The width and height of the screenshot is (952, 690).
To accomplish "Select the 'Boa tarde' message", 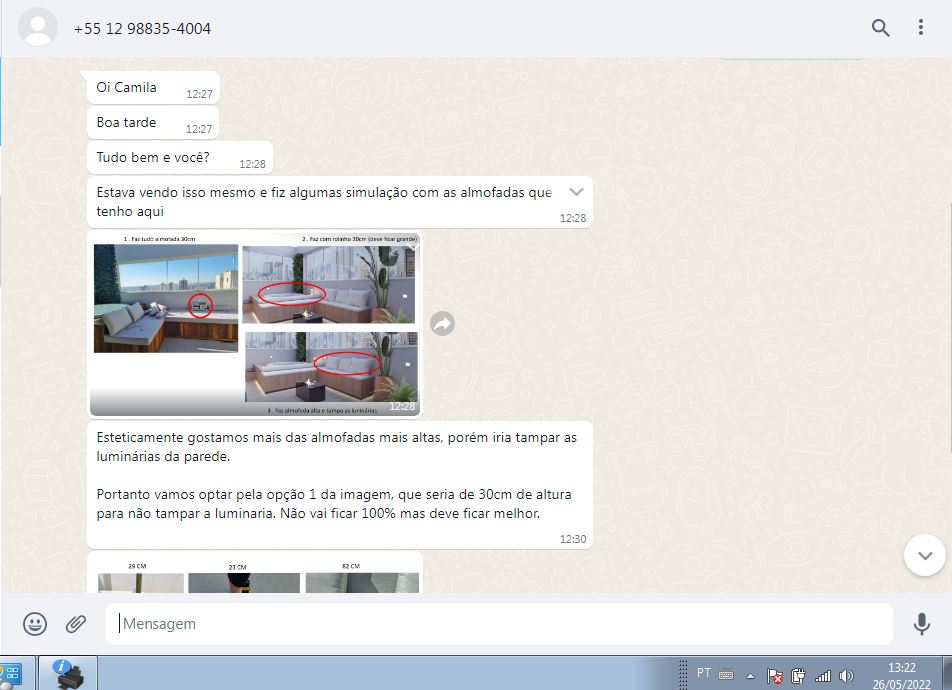I will (x=153, y=123).
